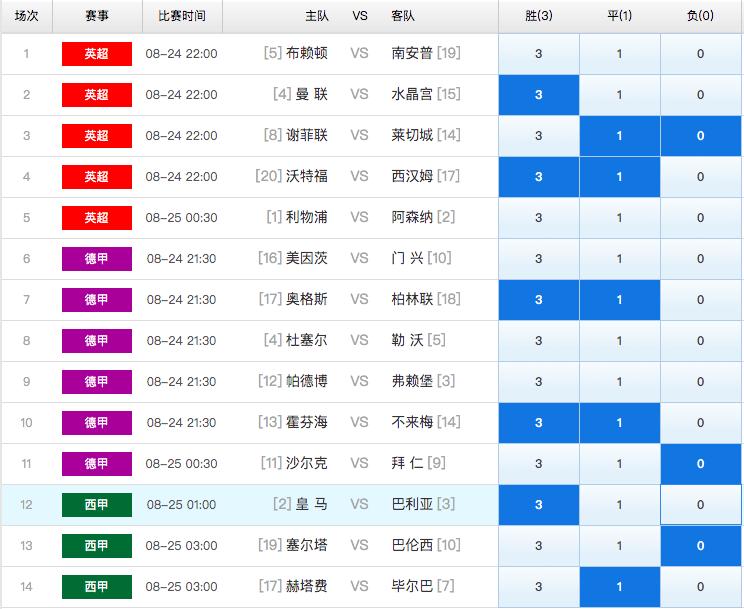
Task: Select loss (0) for 霍芬海 vs 不来梅
Action: (701, 423)
